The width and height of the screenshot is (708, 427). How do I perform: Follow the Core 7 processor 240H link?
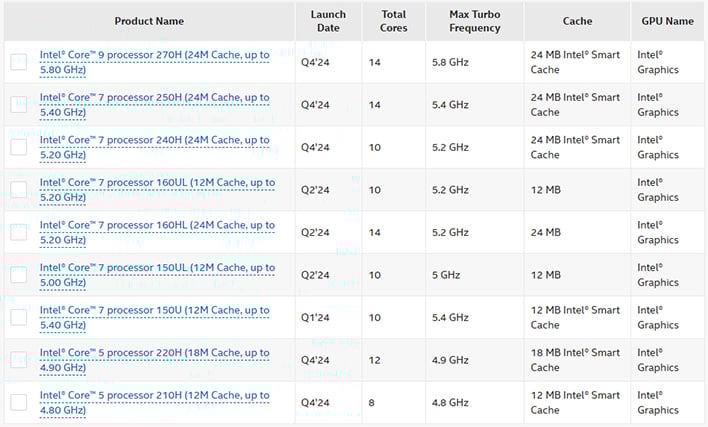(x=154, y=147)
